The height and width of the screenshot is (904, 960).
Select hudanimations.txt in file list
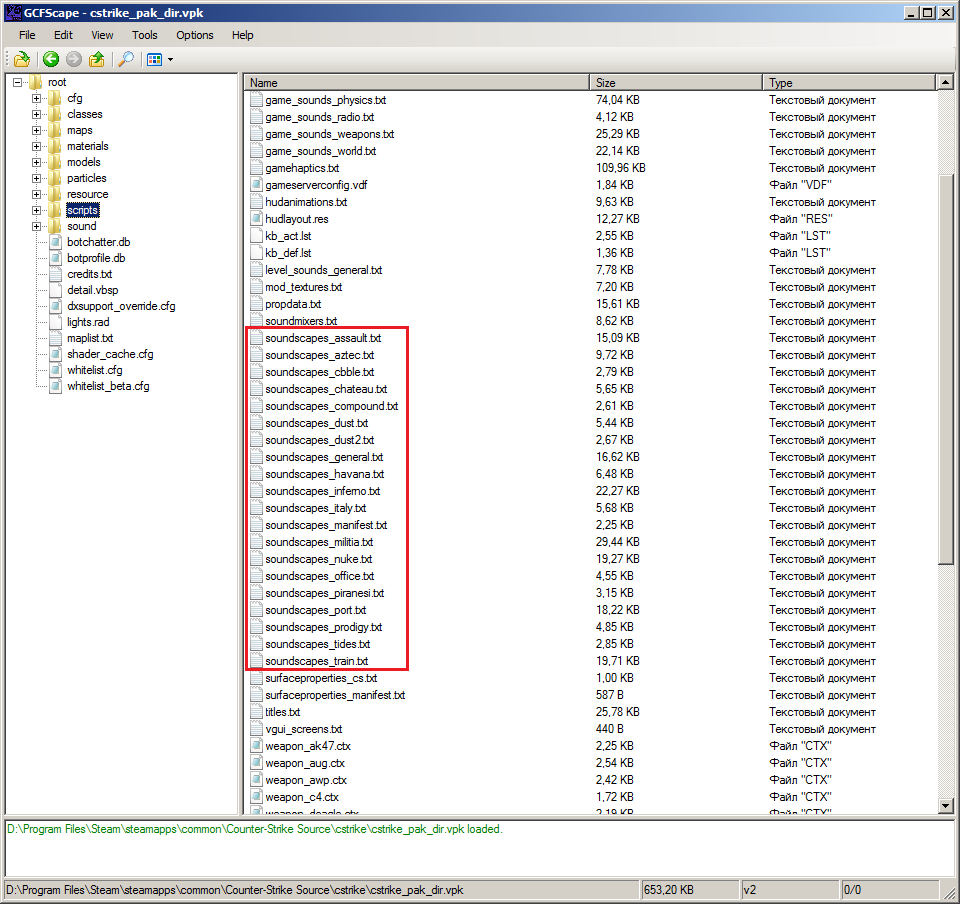pos(306,202)
